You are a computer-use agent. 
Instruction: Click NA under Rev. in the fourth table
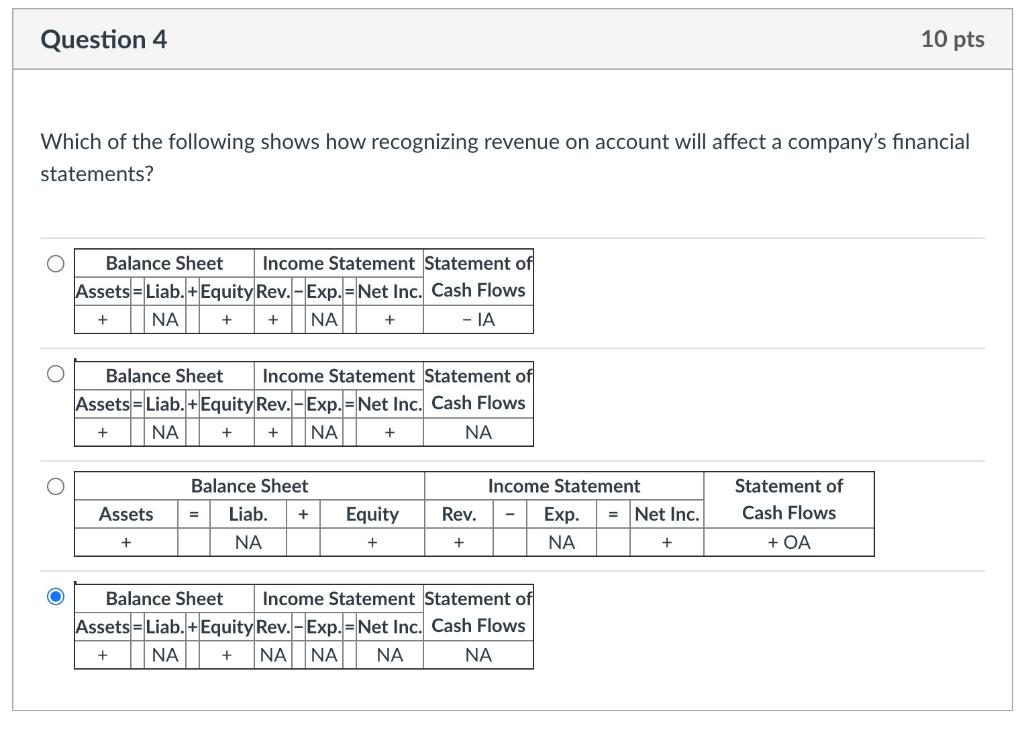(x=273, y=655)
